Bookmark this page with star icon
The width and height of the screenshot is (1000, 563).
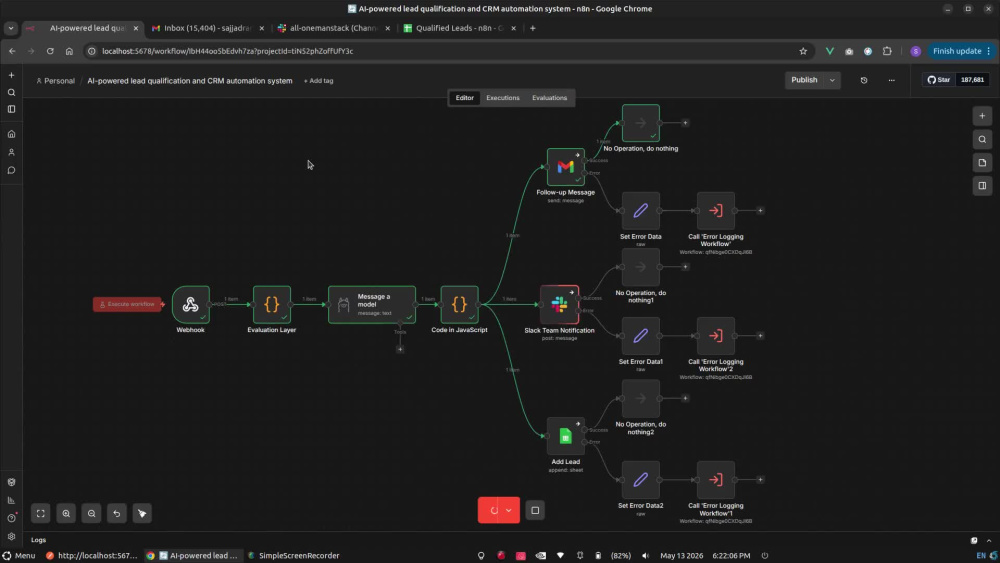point(803,51)
